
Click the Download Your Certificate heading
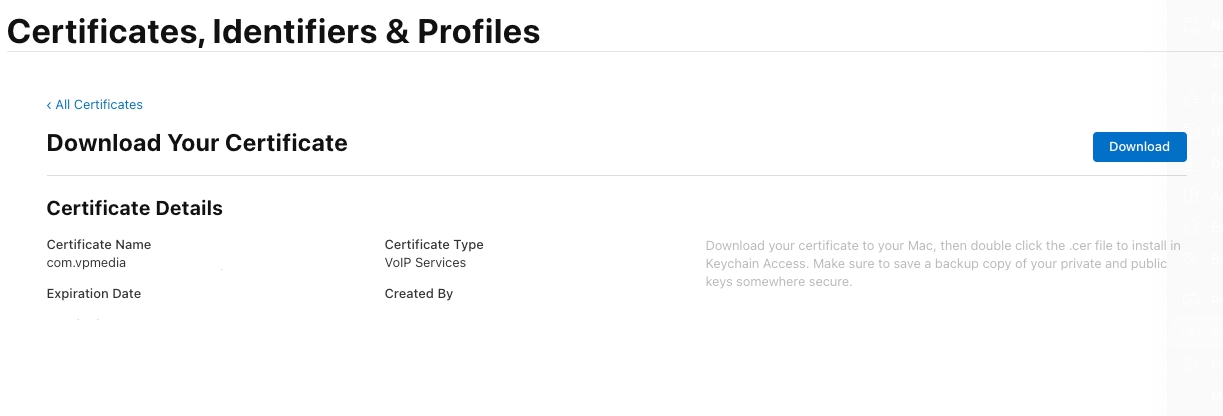197,143
